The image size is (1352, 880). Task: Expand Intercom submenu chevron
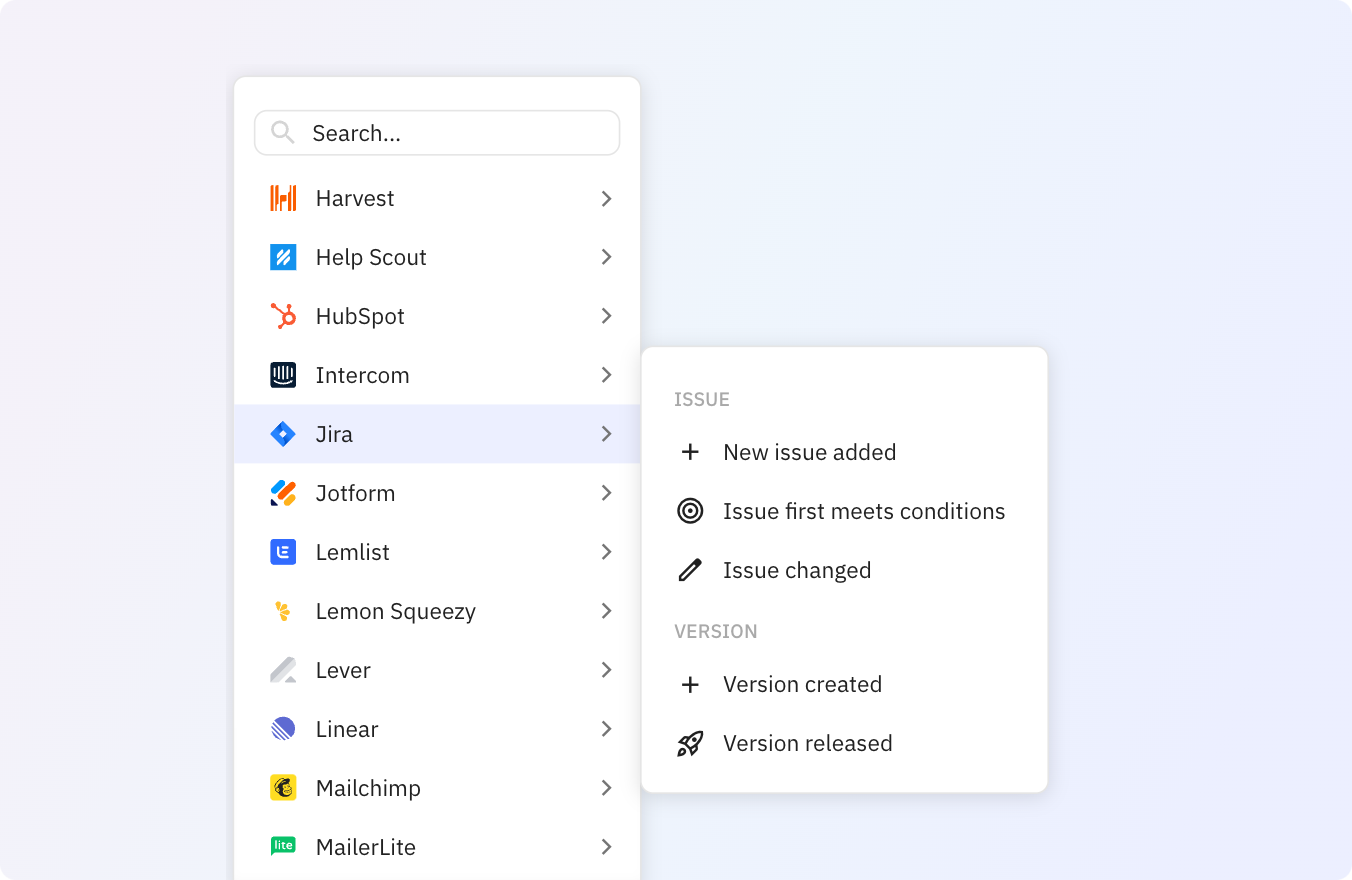click(606, 375)
